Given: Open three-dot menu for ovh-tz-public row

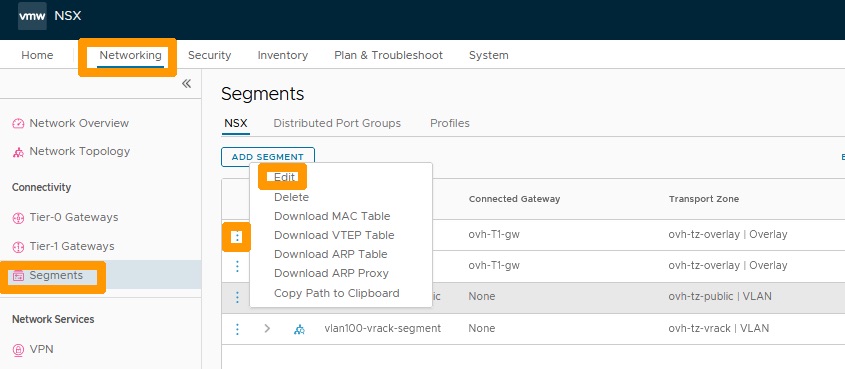Looking at the screenshot, I should point(237,297).
